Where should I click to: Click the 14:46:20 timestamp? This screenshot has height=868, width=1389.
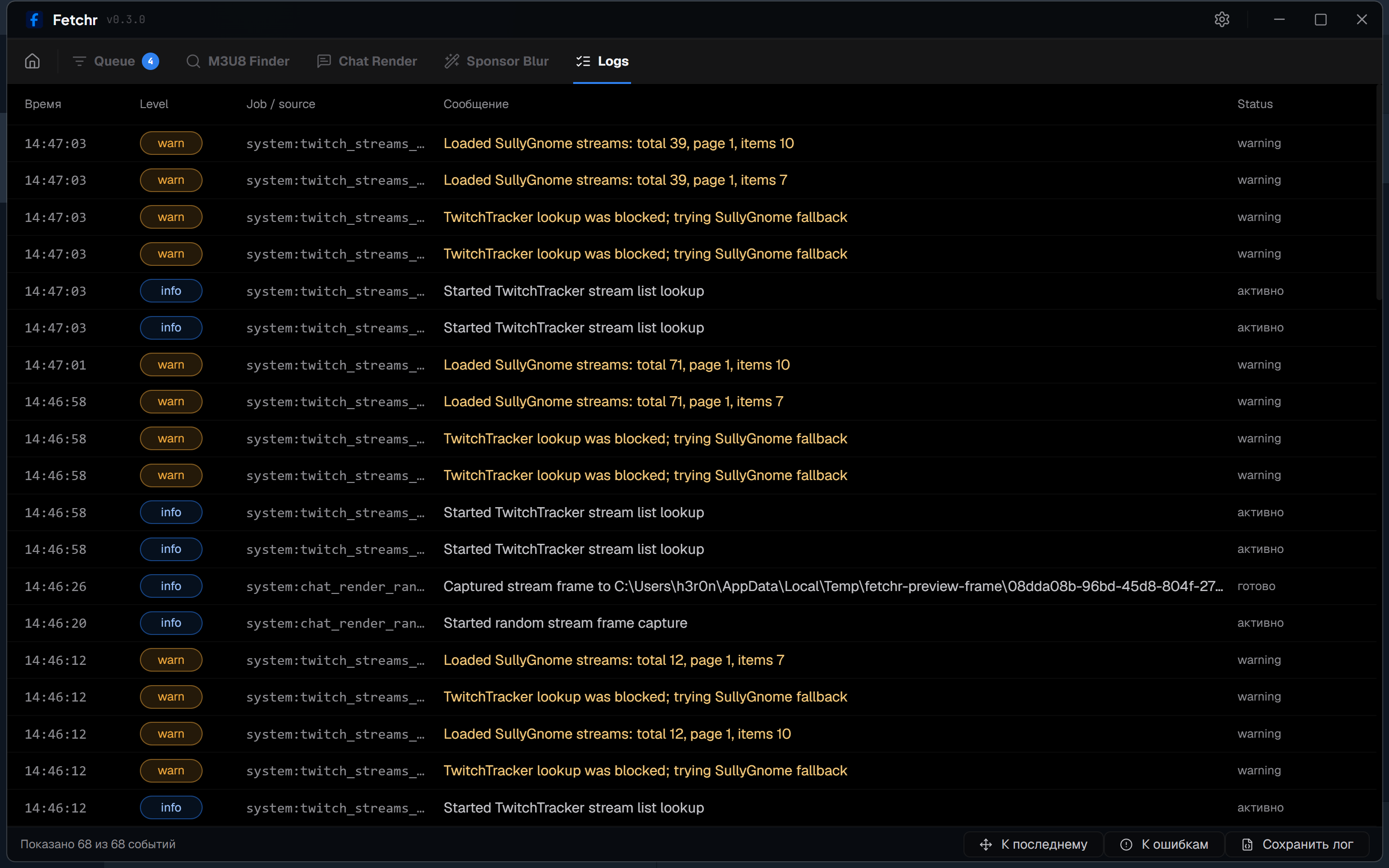coord(55,623)
